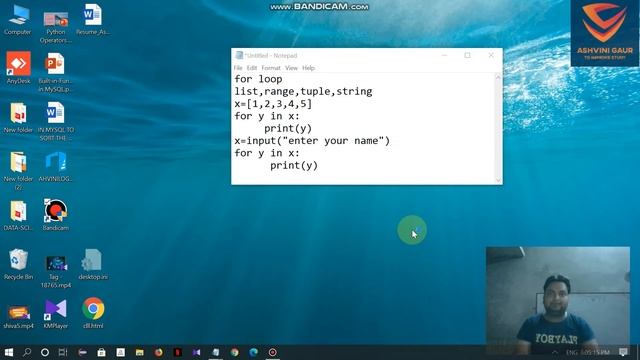
Task: Open the File menu in Notepad
Action: [238, 68]
